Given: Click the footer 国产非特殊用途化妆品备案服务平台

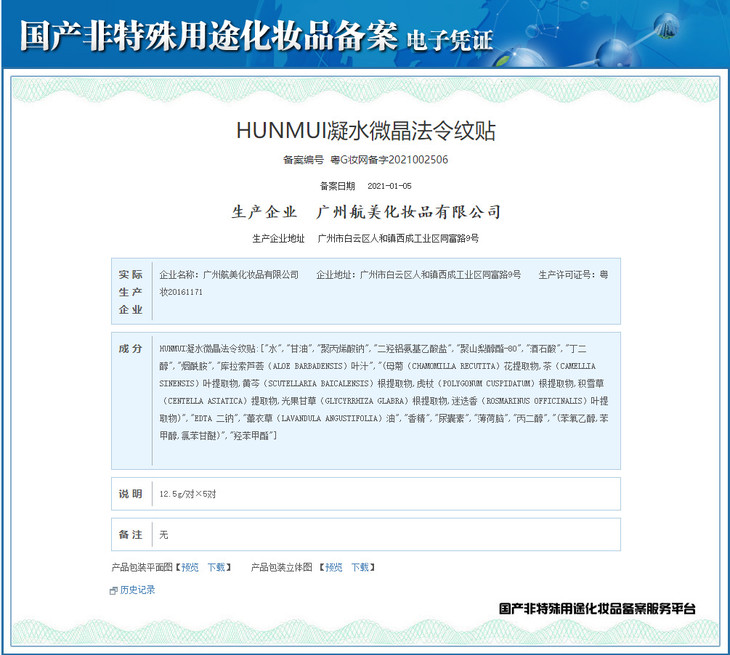Looking at the screenshot, I should coord(597,608).
